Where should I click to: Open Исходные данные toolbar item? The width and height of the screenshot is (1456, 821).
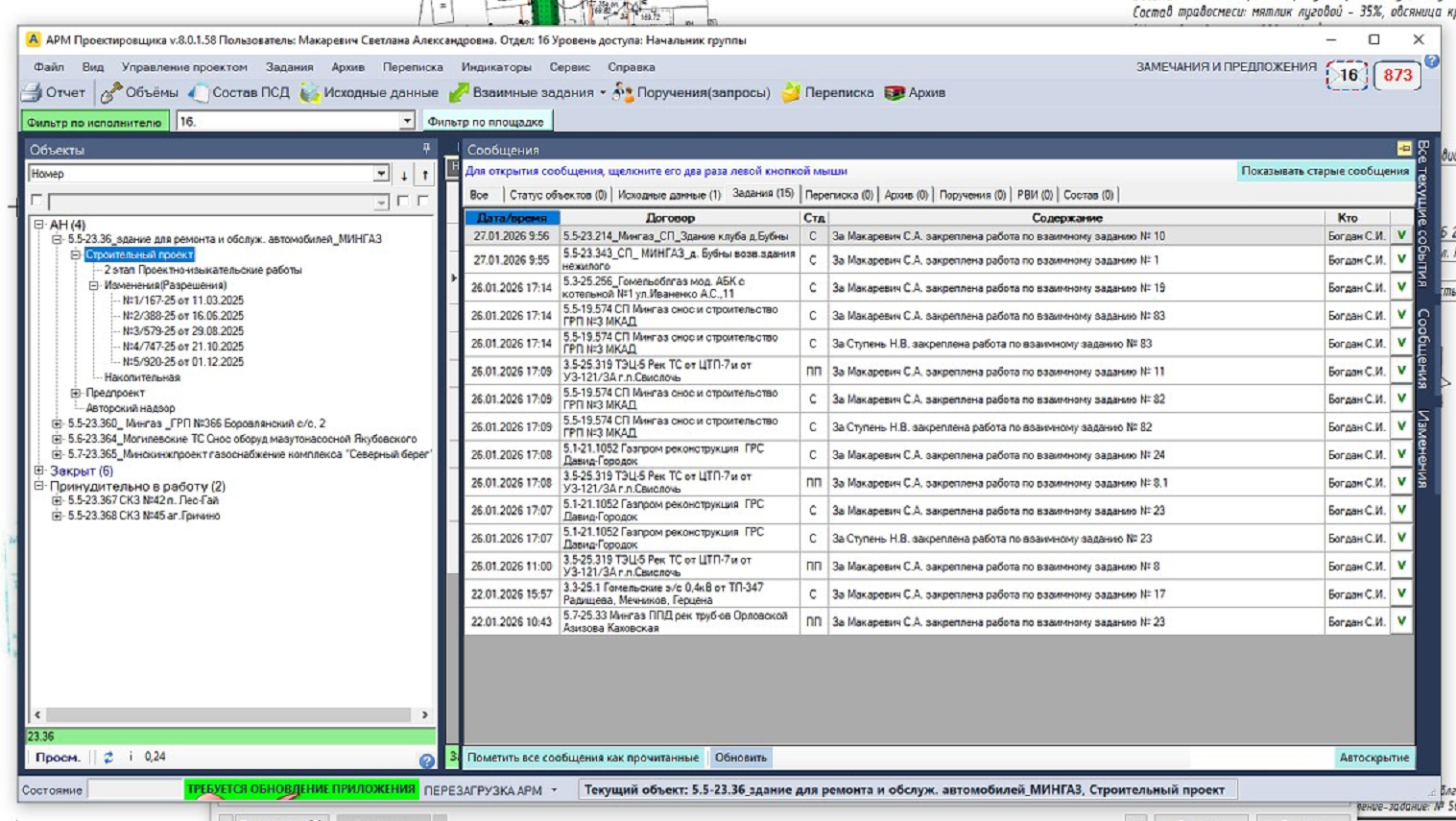[x=310, y=93]
